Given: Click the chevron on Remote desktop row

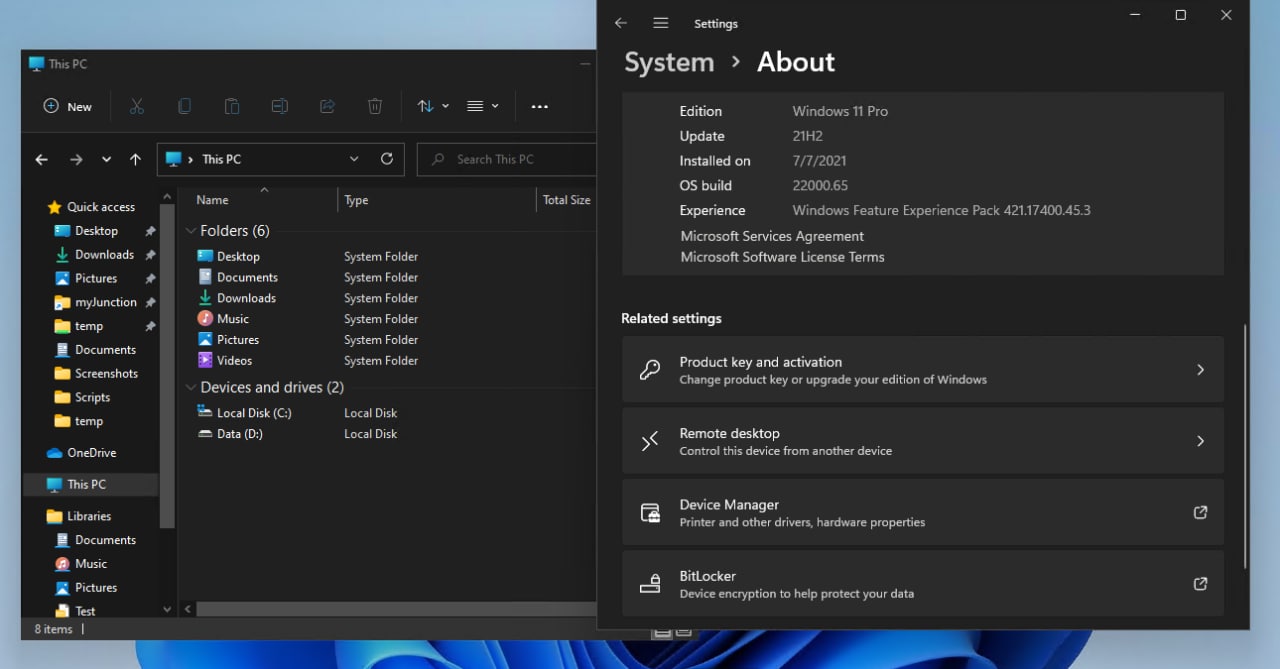Looking at the screenshot, I should [x=1201, y=441].
